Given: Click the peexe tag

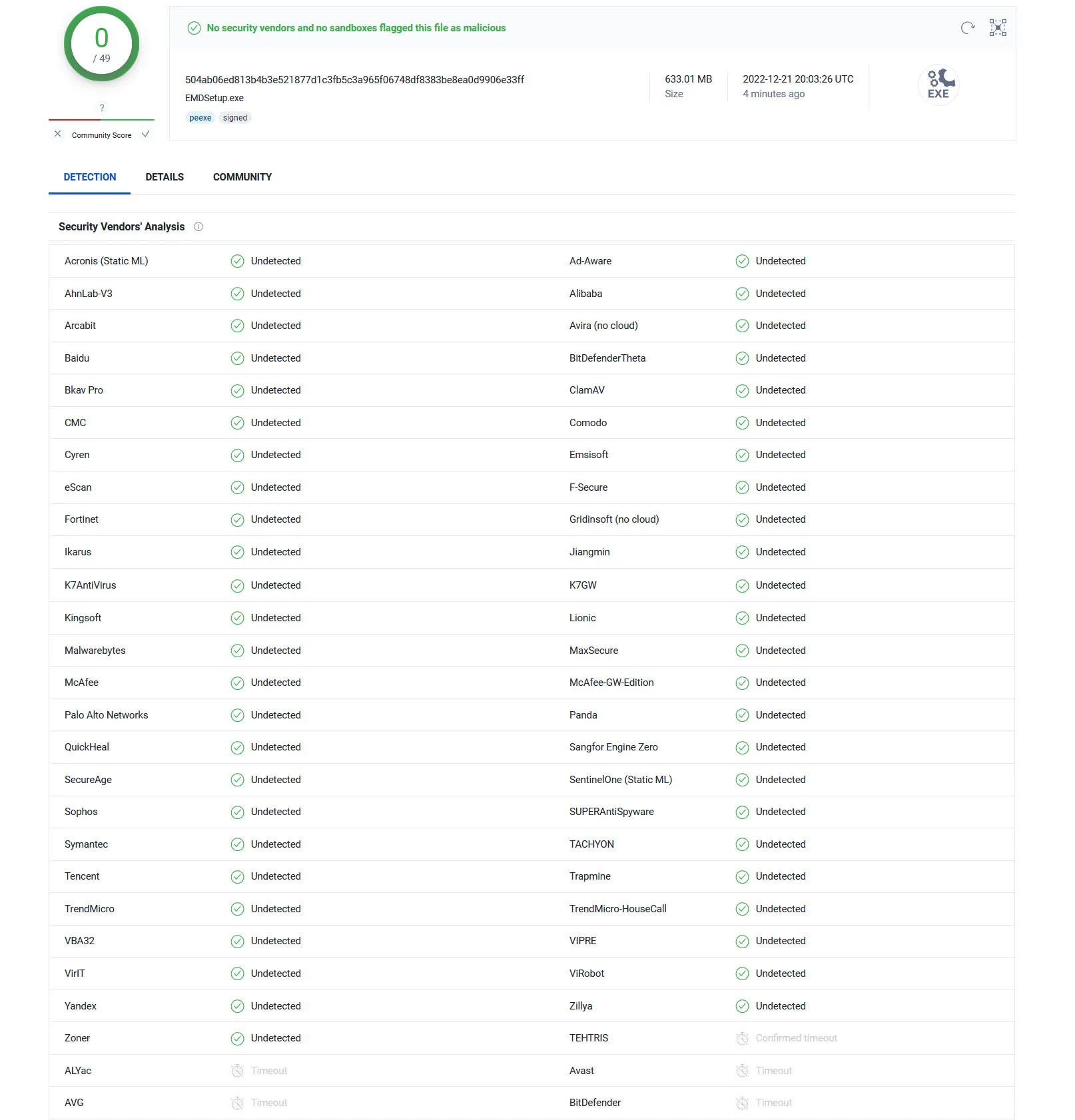Looking at the screenshot, I should [200, 118].
